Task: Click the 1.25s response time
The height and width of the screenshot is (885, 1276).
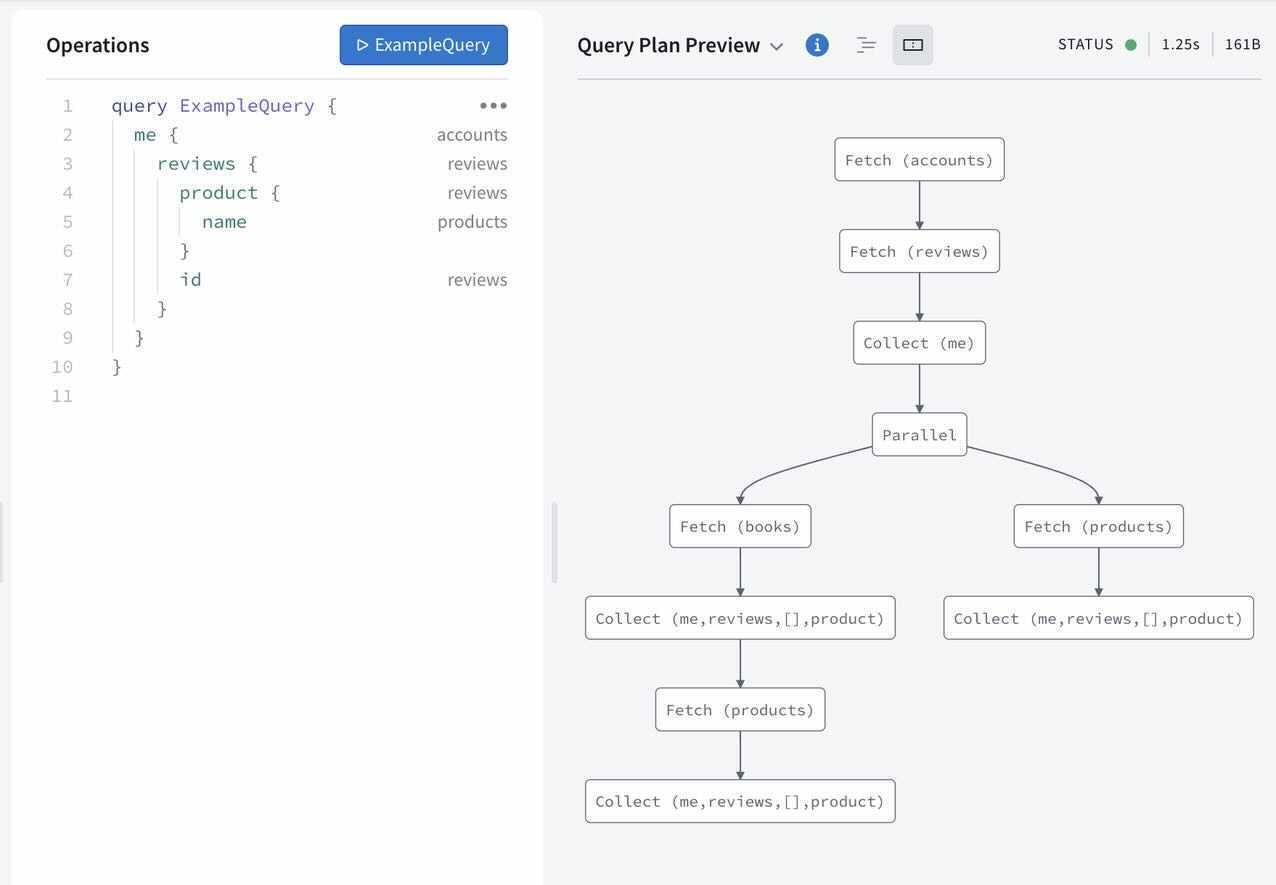Action: (1180, 45)
